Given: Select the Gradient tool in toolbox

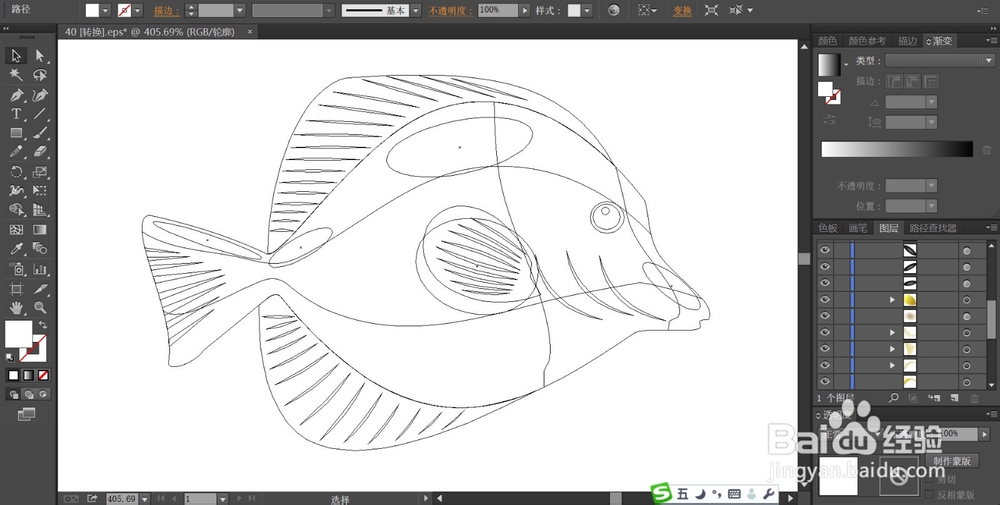Looking at the screenshot, I should (40, 230).
